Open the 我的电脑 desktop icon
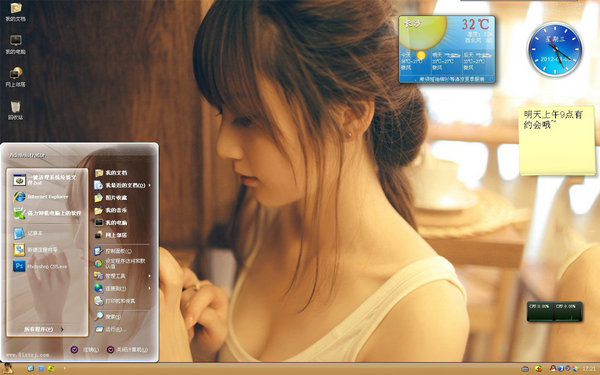This screenshot has height=375, width=600. (x=16, y=44)
